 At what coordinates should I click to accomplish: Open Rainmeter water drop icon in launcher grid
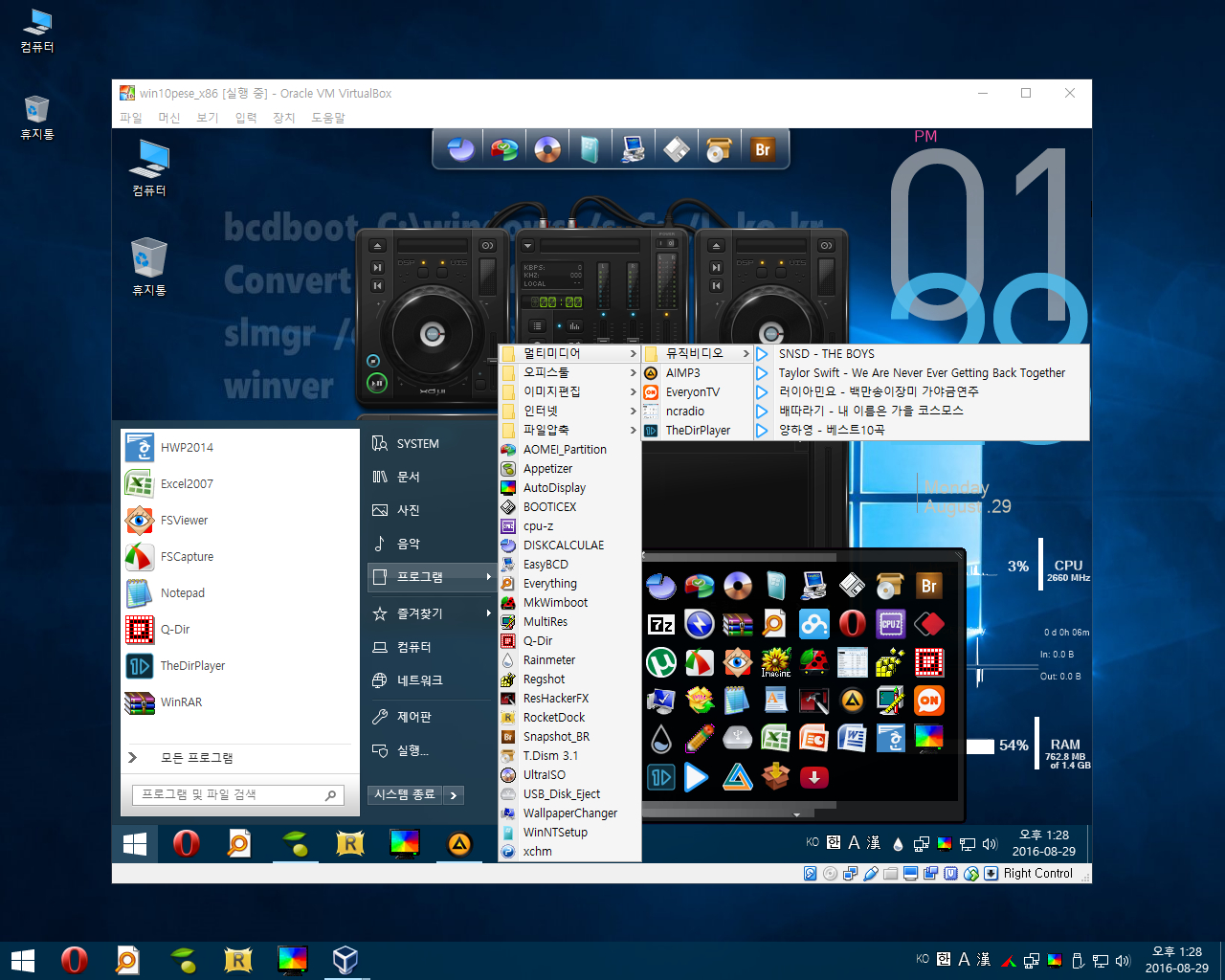[x=661, y=739]
